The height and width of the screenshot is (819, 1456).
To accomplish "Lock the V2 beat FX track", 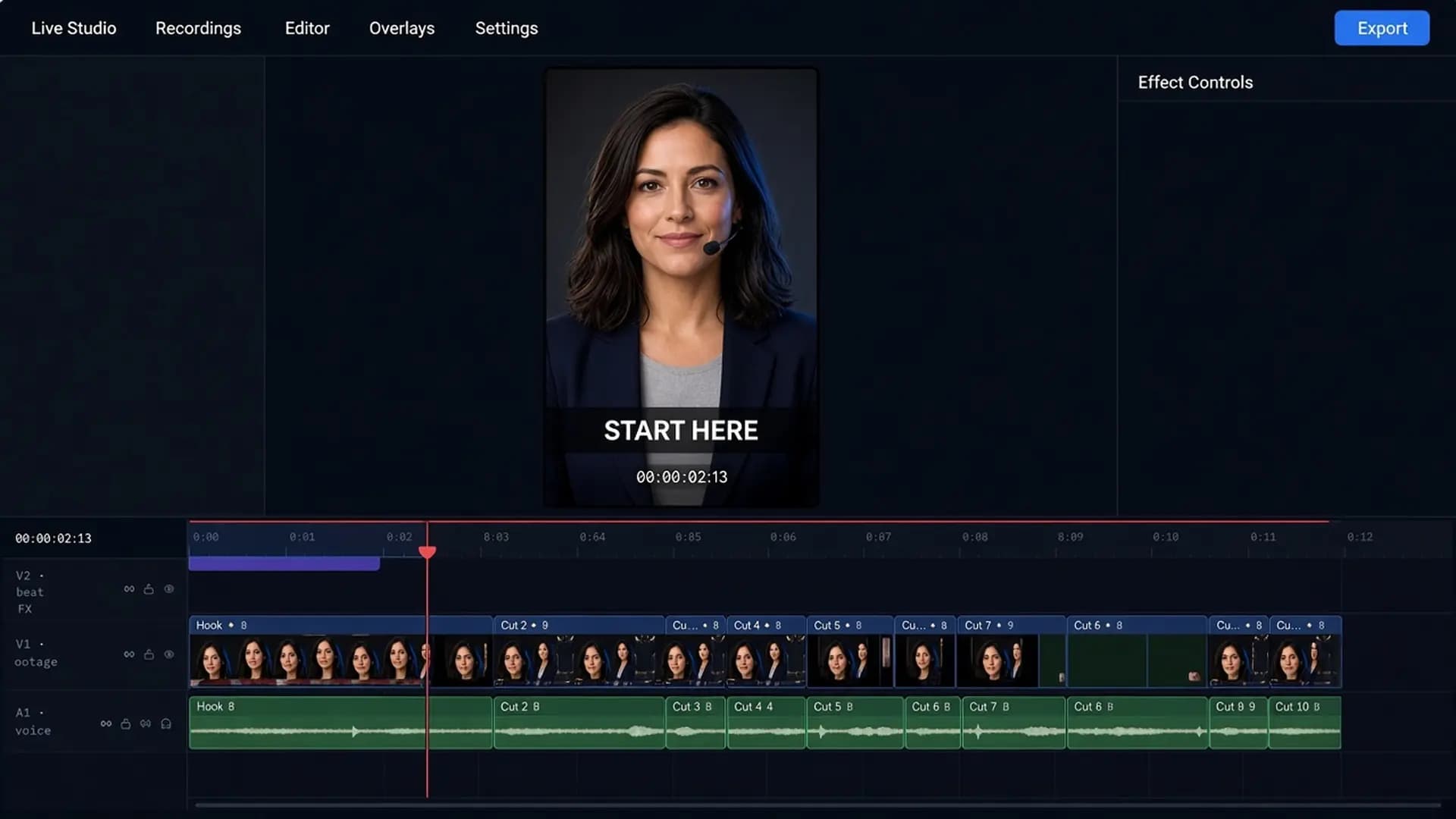I will (x=149, y=589).
